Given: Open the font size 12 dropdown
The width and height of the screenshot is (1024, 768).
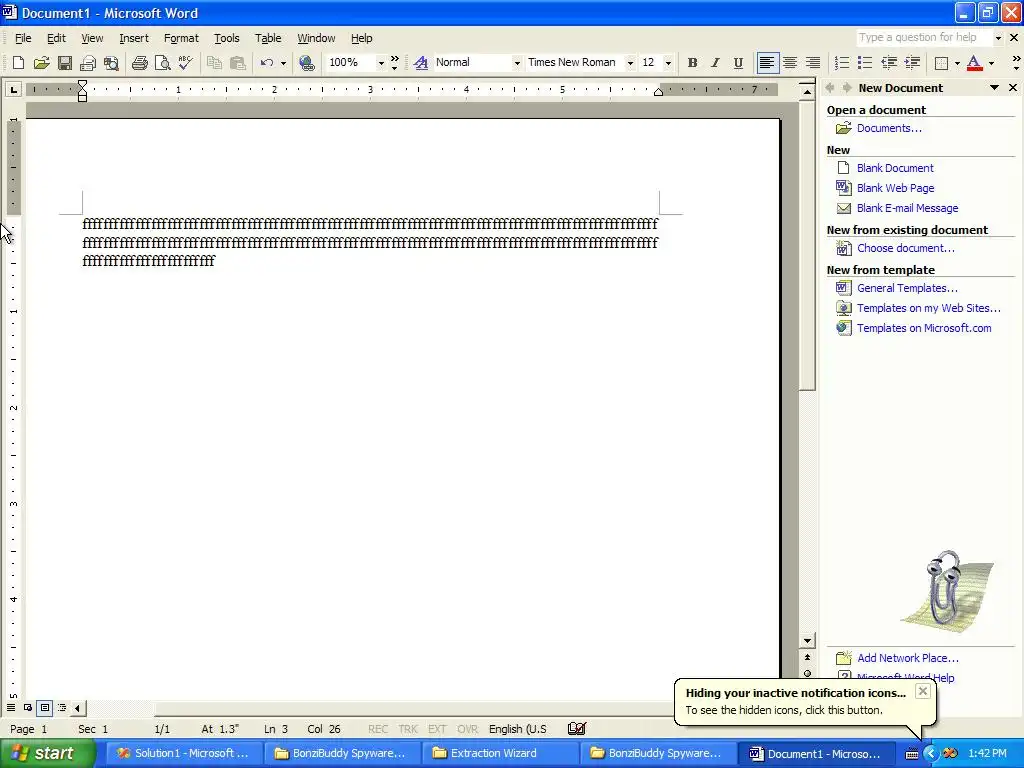Looking at the screenshot, I should [668, 63].
